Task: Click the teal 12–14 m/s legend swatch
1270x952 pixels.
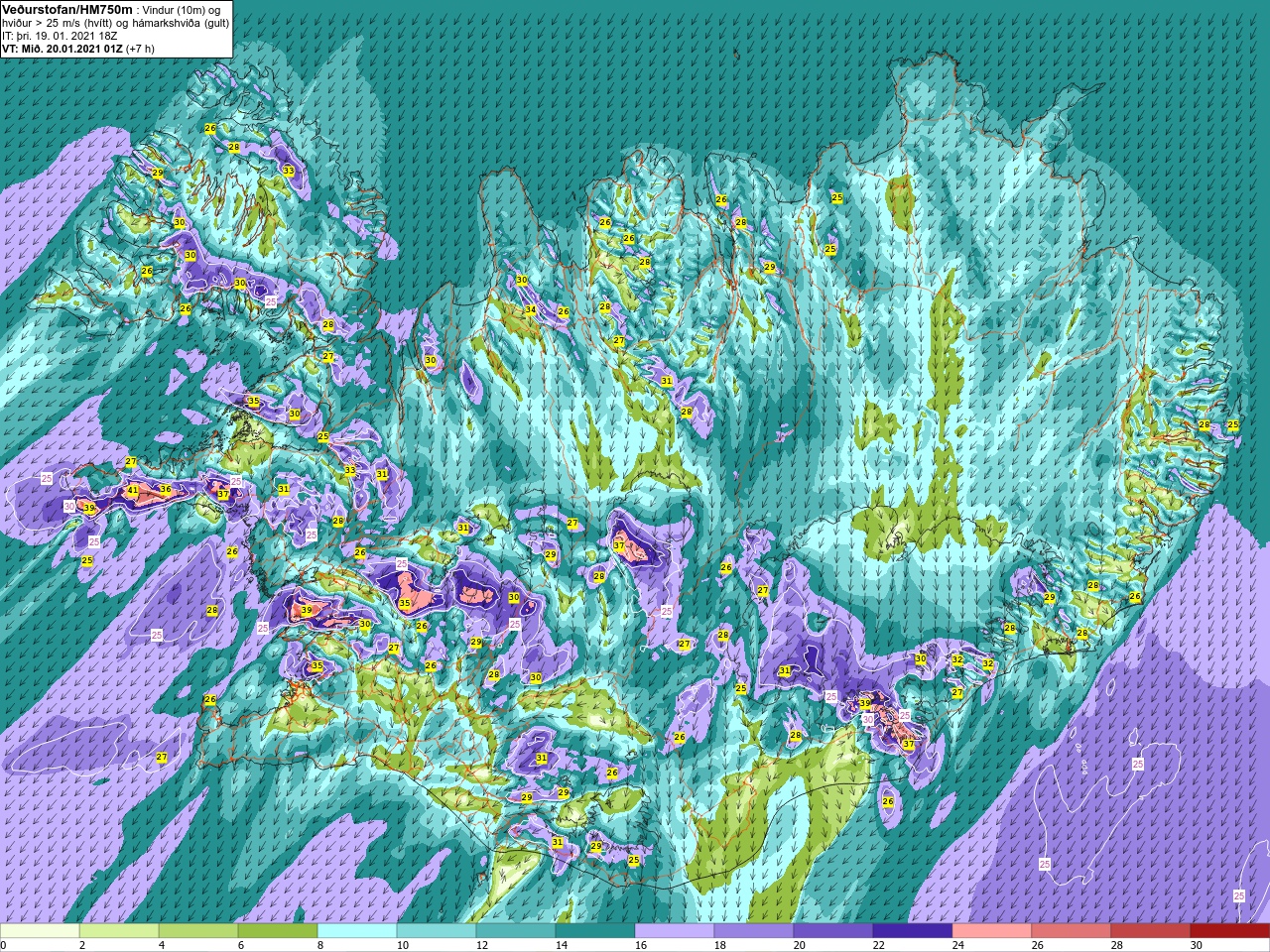Action: coord(516,931)
